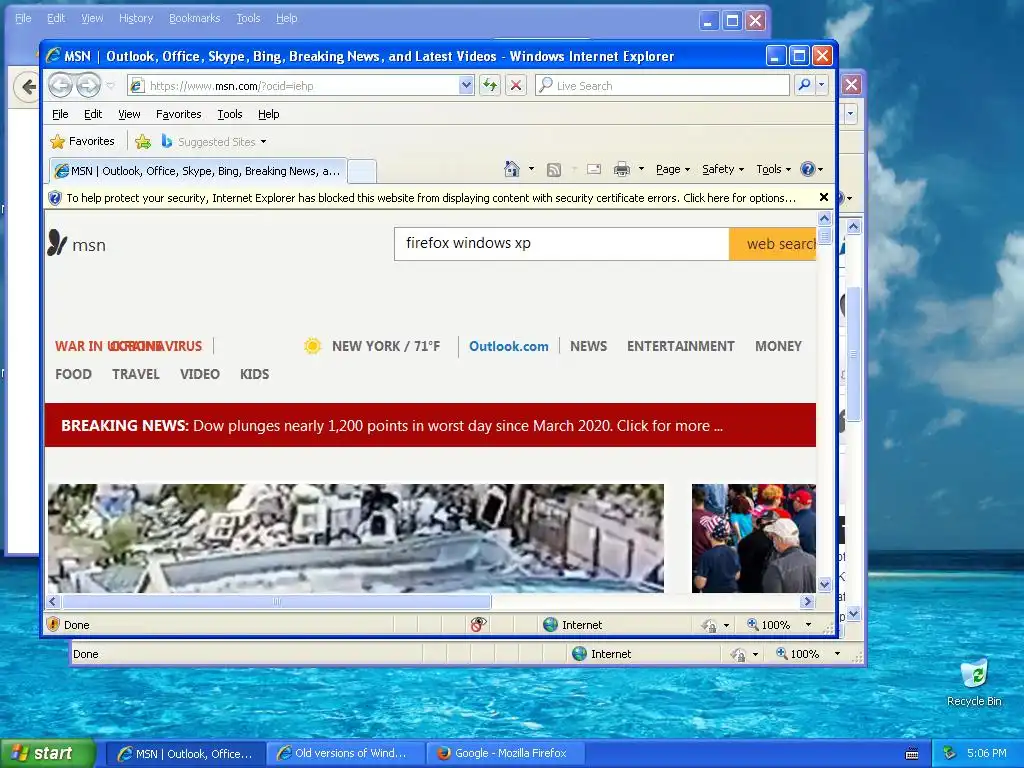This screenshot has height=768, width=1024.
Task: Click the sun weather icon
Action: pyautogui.click(x=312, y=345)
